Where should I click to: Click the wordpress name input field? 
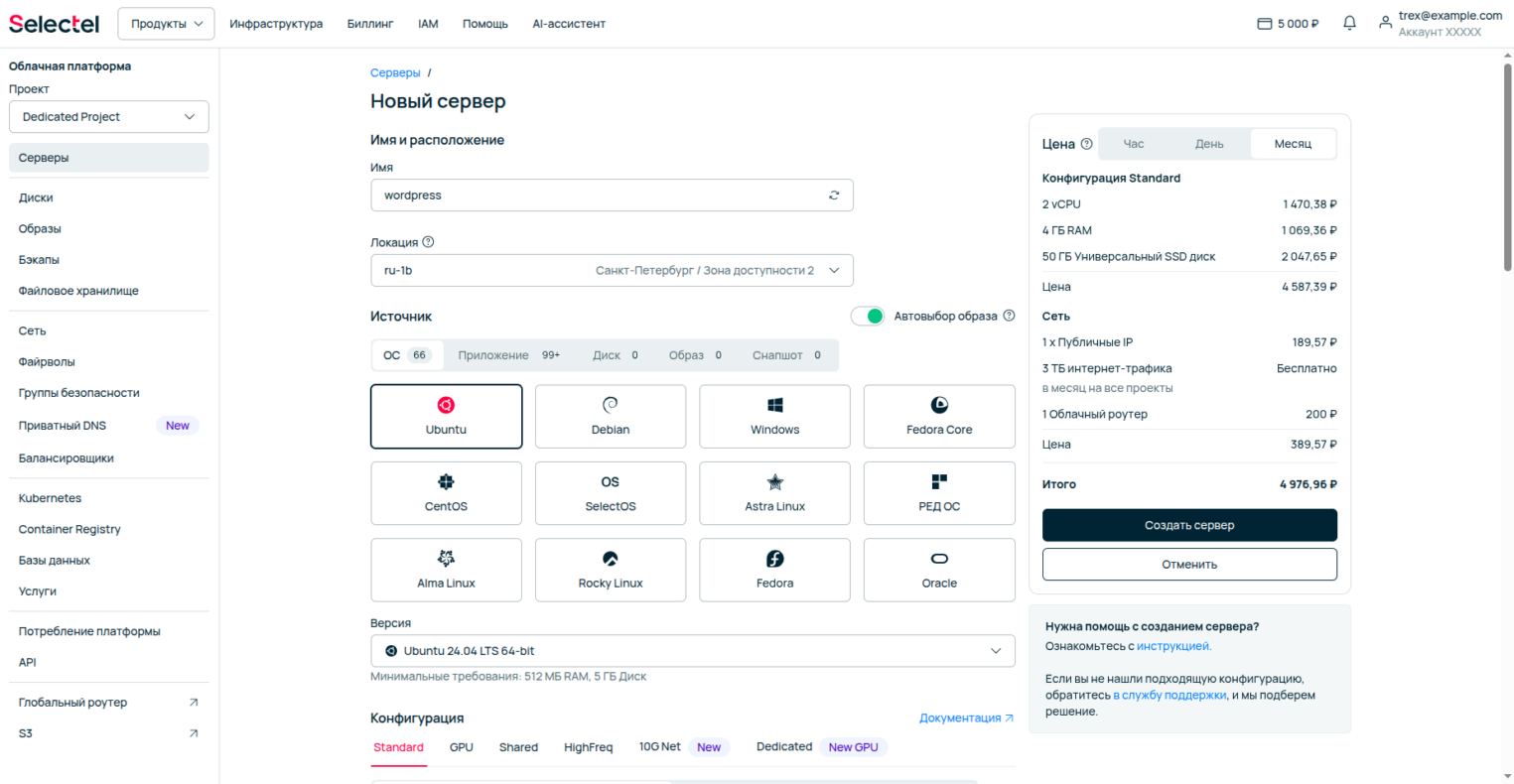612,196
